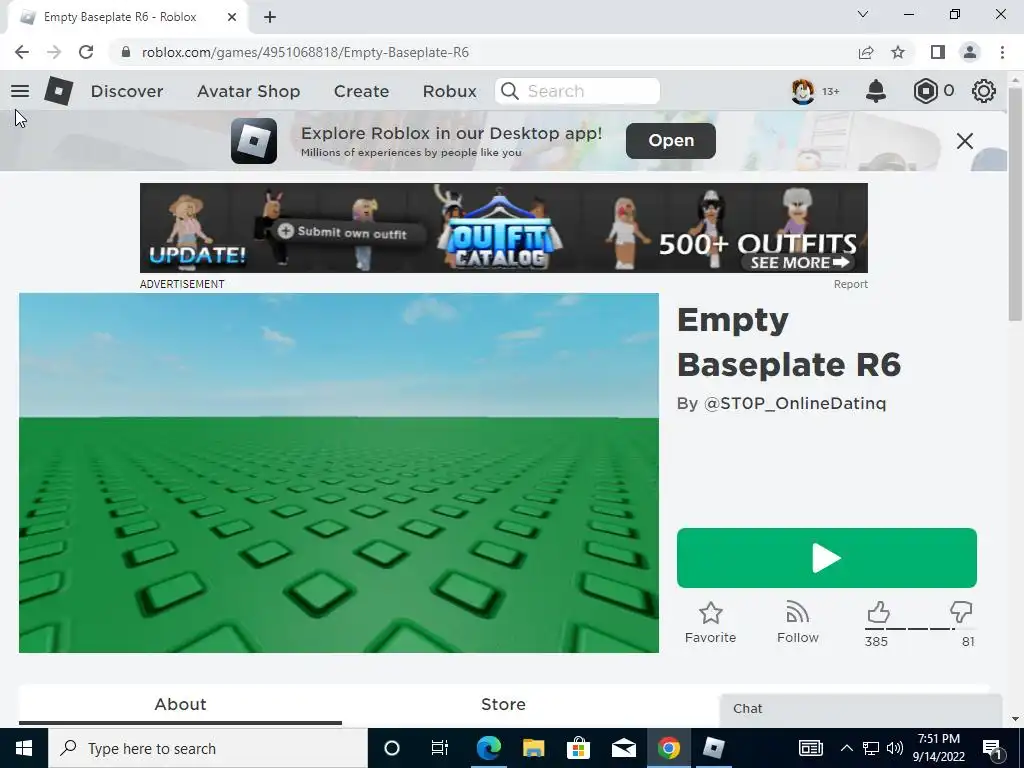
Task: Open Task View from the taskbar
Action: coord(440,748)
